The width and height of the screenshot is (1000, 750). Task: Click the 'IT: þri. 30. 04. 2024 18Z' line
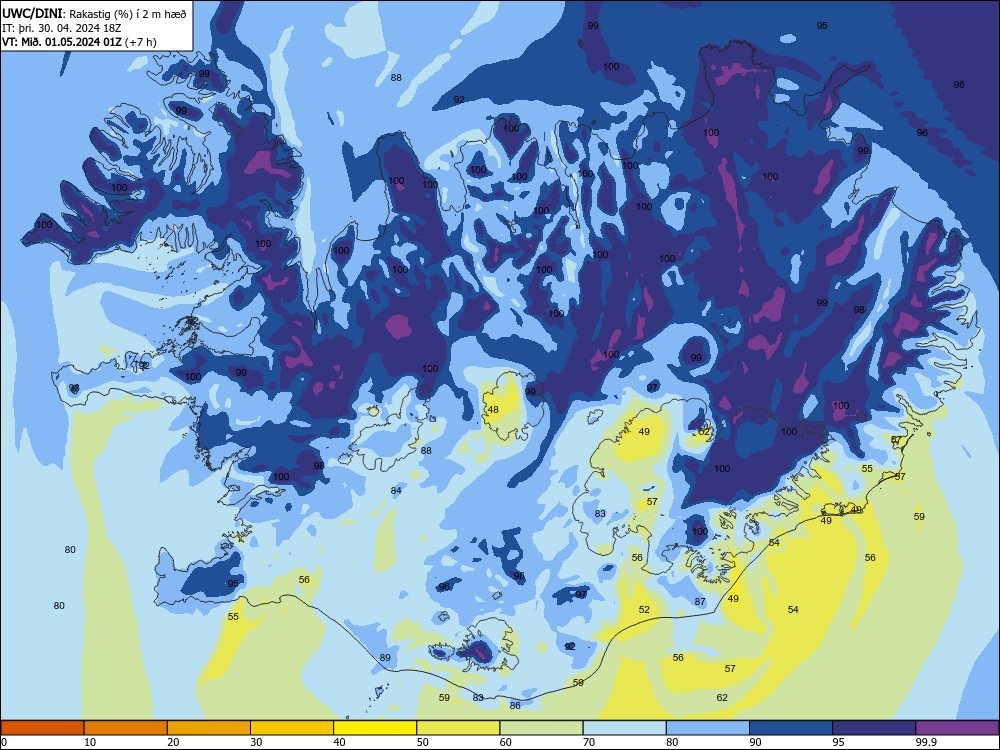point(61,28)
